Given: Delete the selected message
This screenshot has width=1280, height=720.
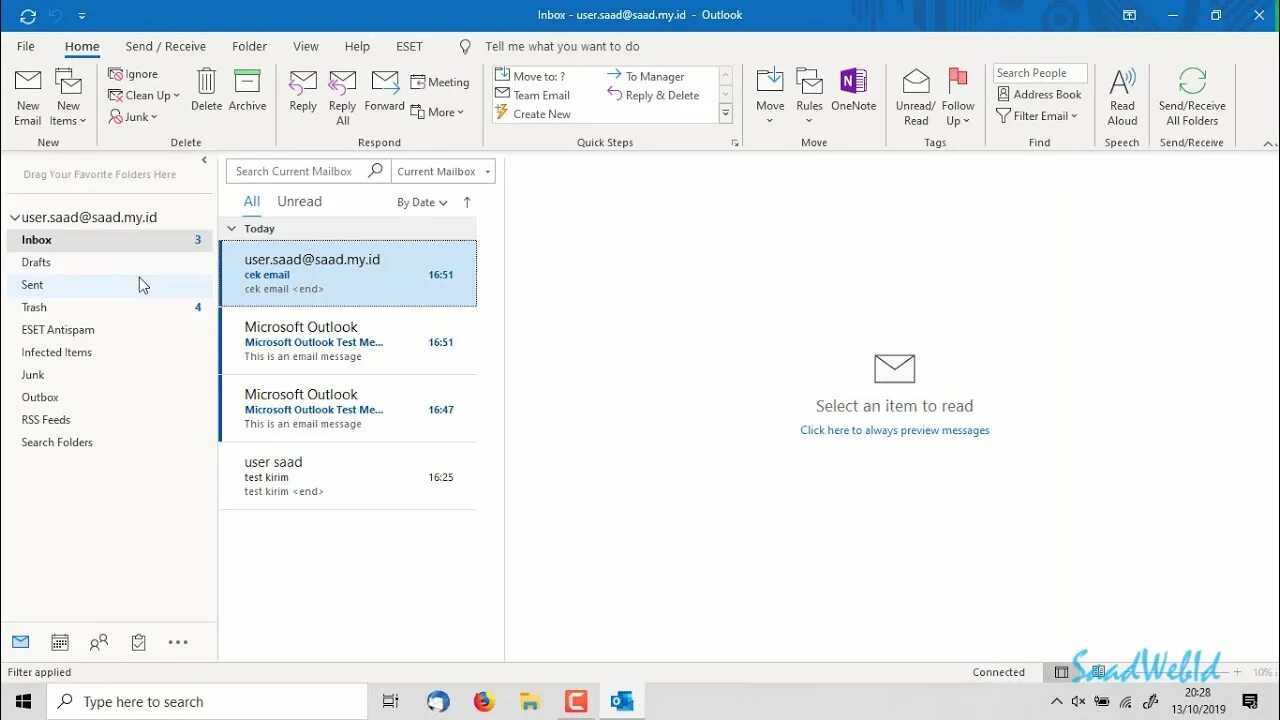Looking at the screenshot, I should click(x=206, y=91).
